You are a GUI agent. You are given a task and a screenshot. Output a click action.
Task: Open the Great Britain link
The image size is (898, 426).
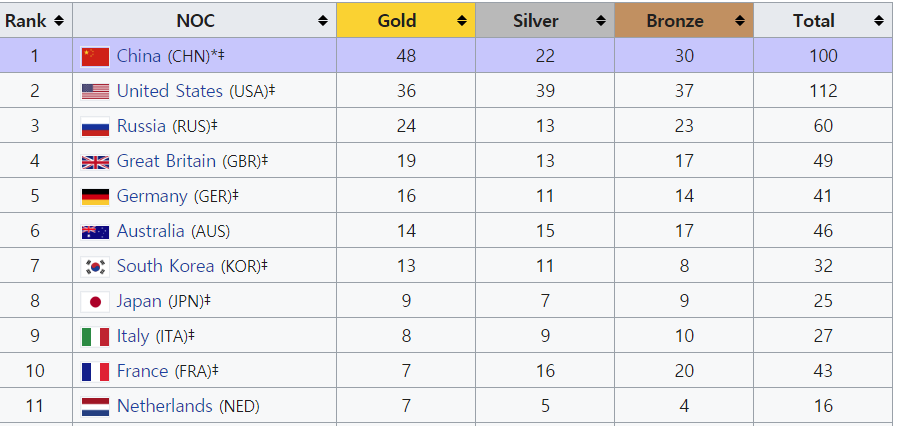pyautogui.click(x=166, y=161)
